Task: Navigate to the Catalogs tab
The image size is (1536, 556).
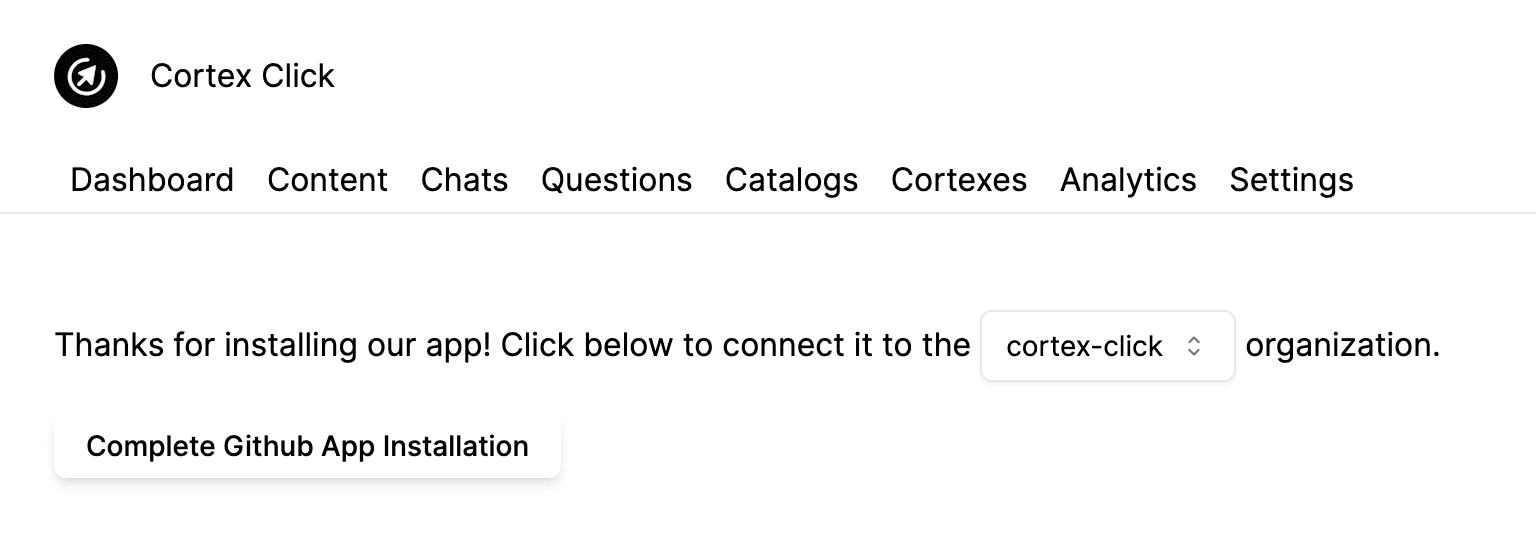Action: point(792,180)
